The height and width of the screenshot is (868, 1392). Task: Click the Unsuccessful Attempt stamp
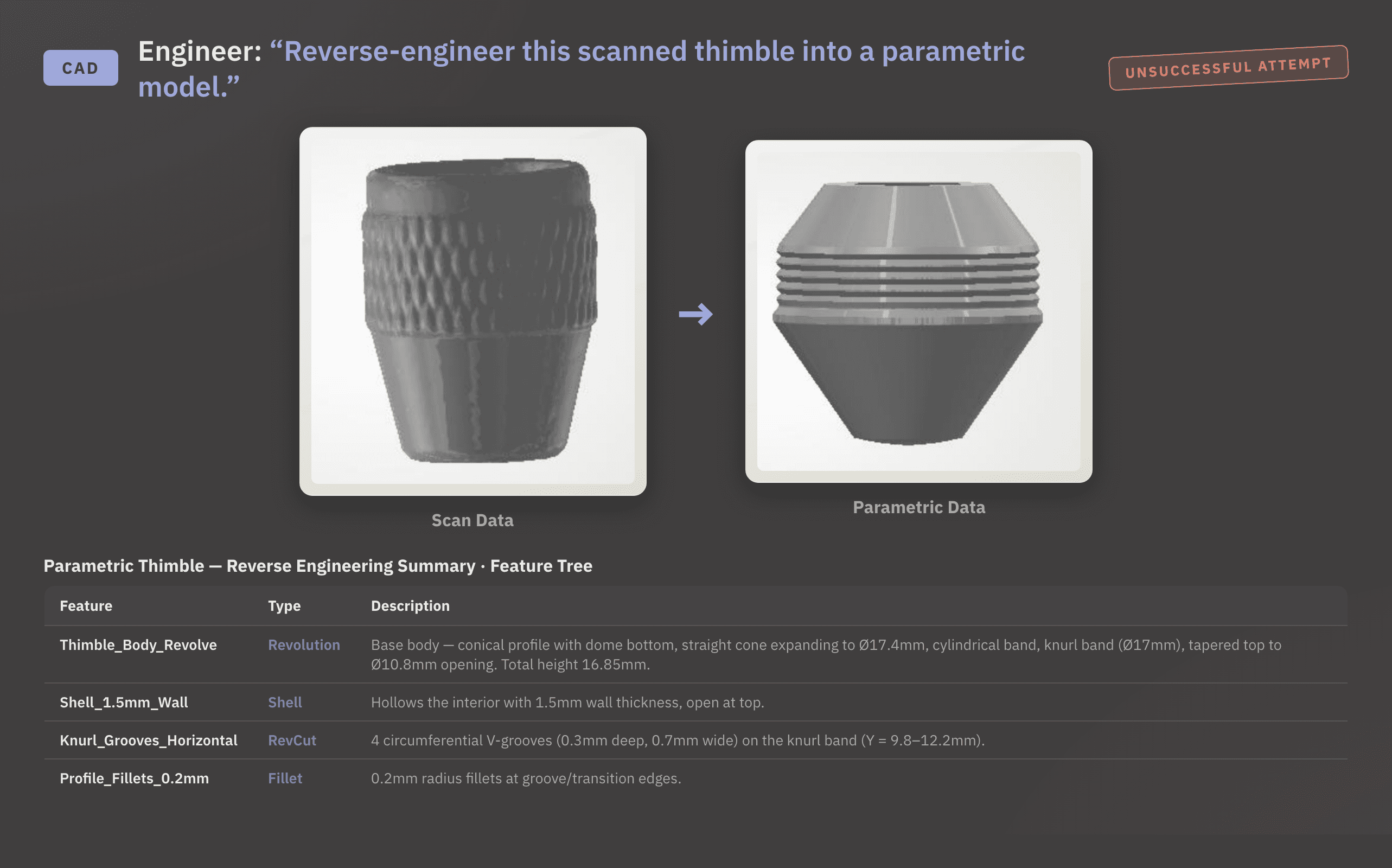(x=1228, y=68)
